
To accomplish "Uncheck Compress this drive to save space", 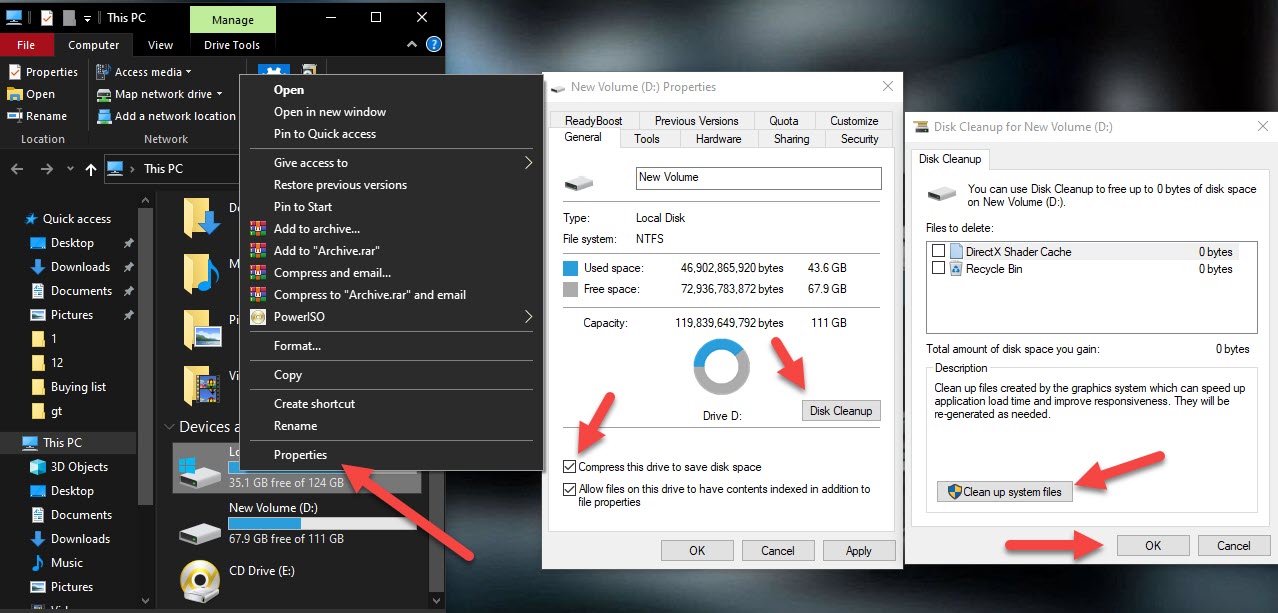I will [x=570, y=467].
